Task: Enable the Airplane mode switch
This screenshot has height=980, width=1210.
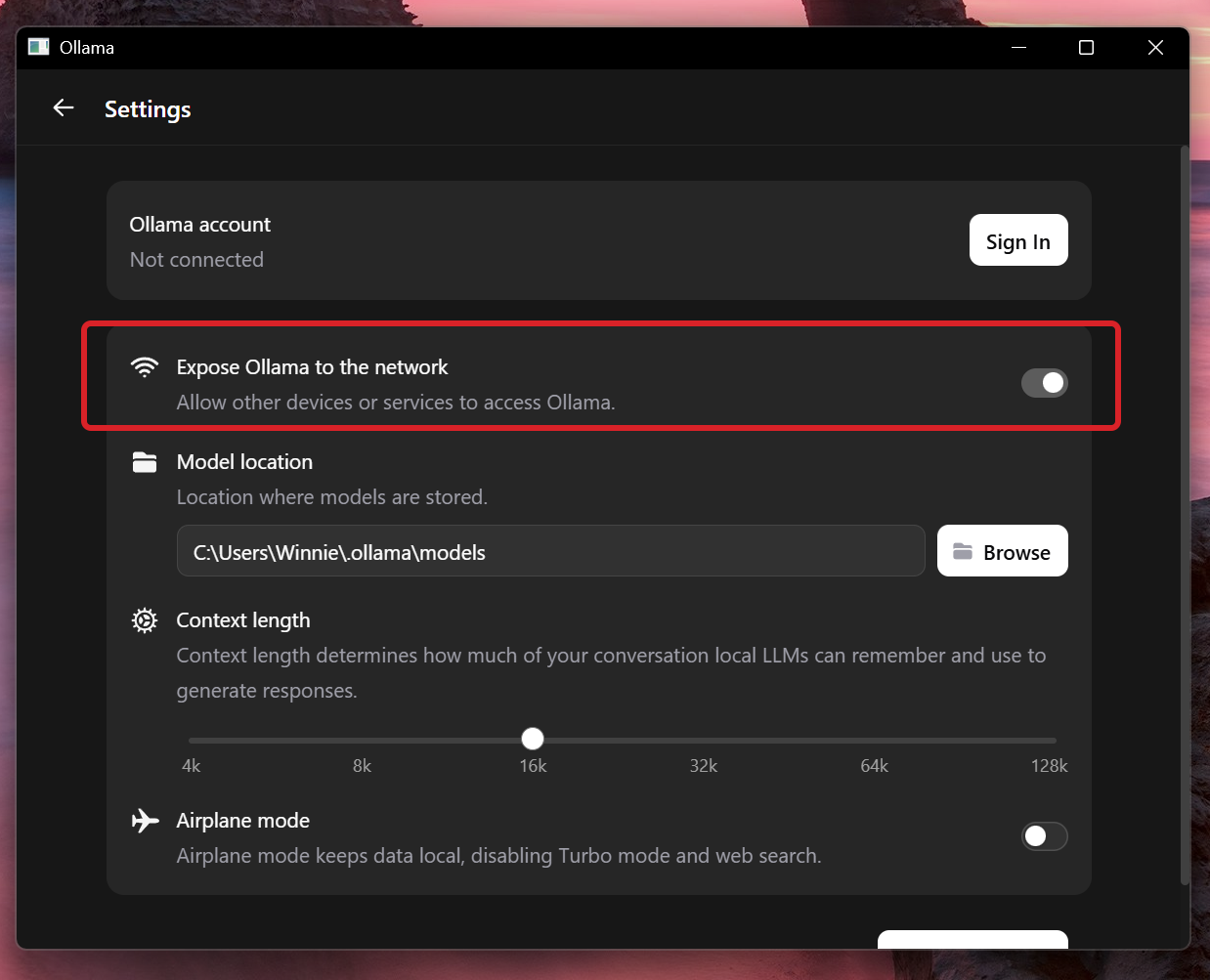Action: (1044, 836)
